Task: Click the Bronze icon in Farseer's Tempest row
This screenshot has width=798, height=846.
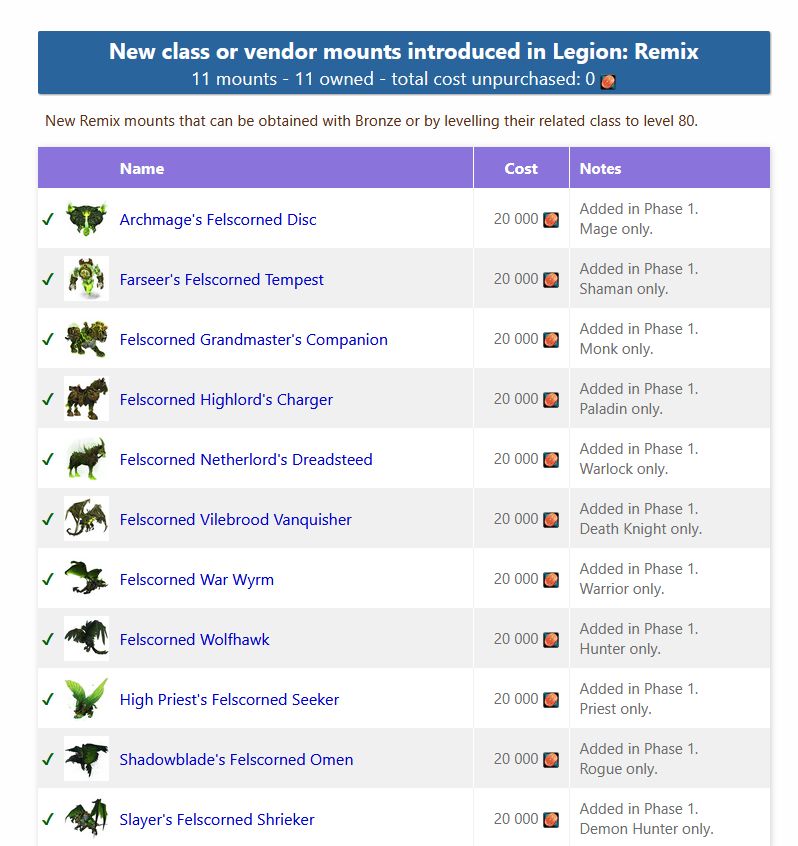Action: click(551, 279)
